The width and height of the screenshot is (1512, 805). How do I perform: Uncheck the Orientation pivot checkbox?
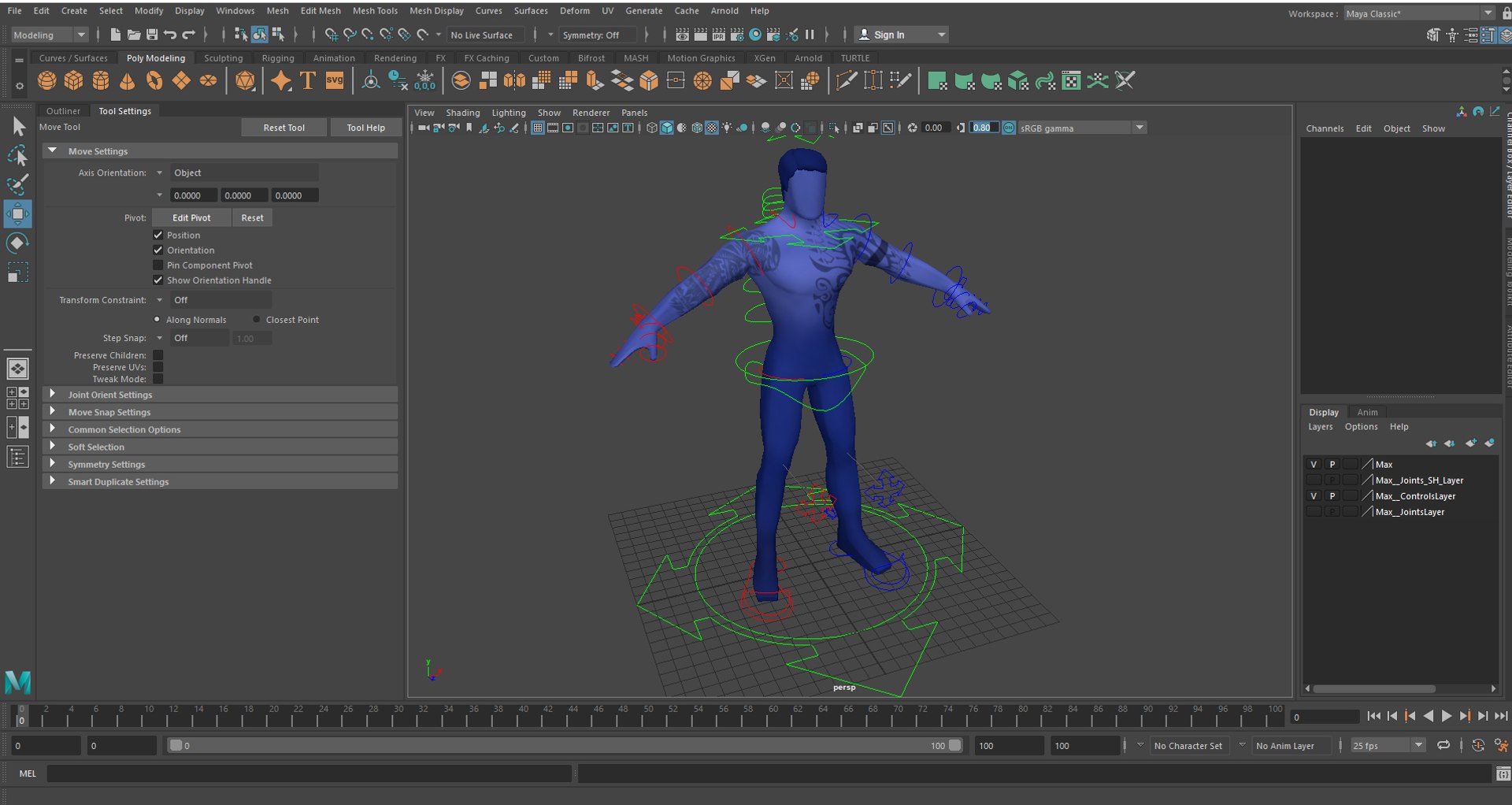[158, 250]
